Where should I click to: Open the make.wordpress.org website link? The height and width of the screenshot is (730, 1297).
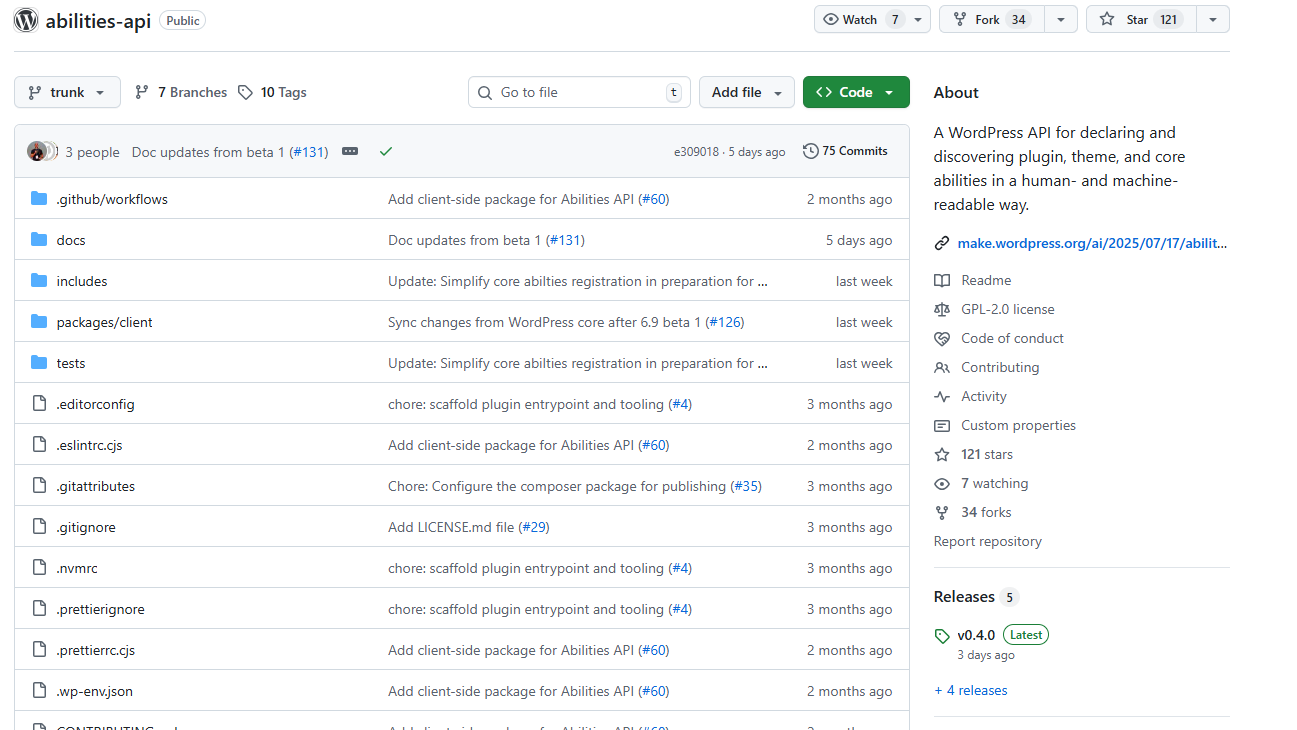point(1091,243)
